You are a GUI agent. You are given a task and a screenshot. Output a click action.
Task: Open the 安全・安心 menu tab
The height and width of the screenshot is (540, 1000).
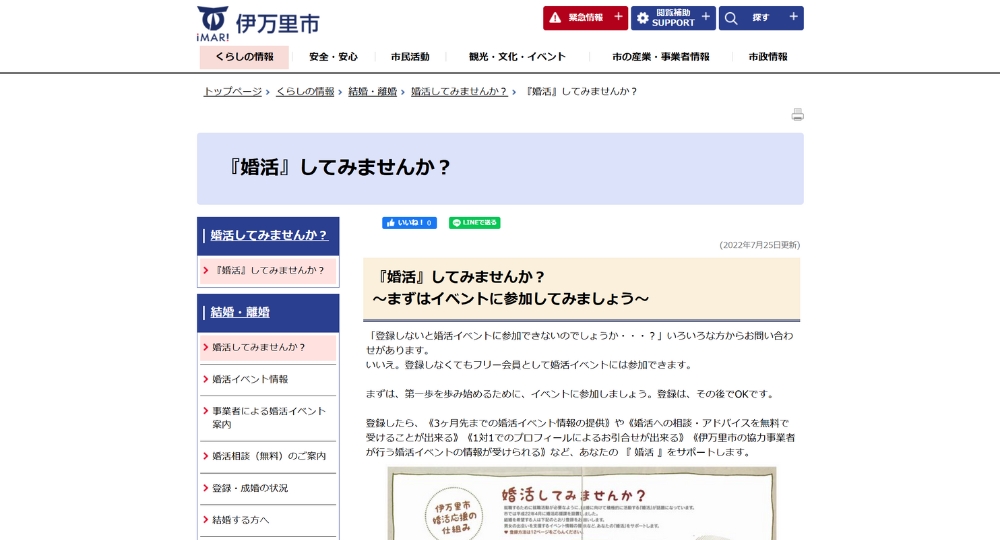pyautogui.click(x=333, y=57)
